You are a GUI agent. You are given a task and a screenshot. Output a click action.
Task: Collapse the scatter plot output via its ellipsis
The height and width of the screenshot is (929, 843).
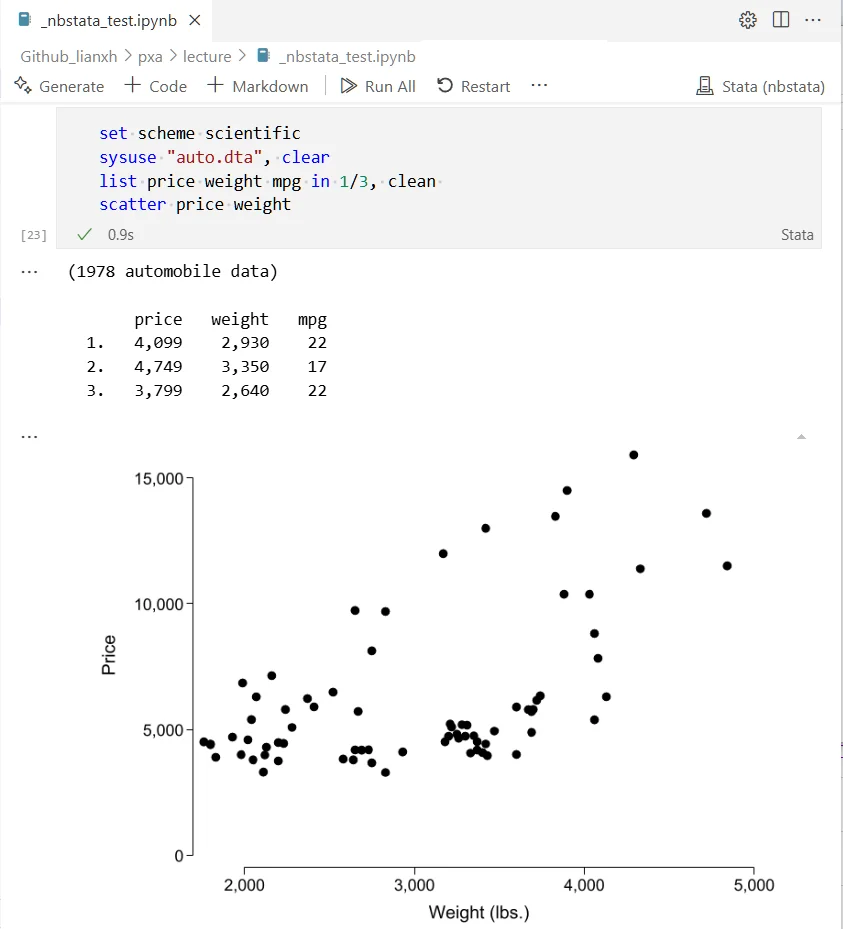29,434
